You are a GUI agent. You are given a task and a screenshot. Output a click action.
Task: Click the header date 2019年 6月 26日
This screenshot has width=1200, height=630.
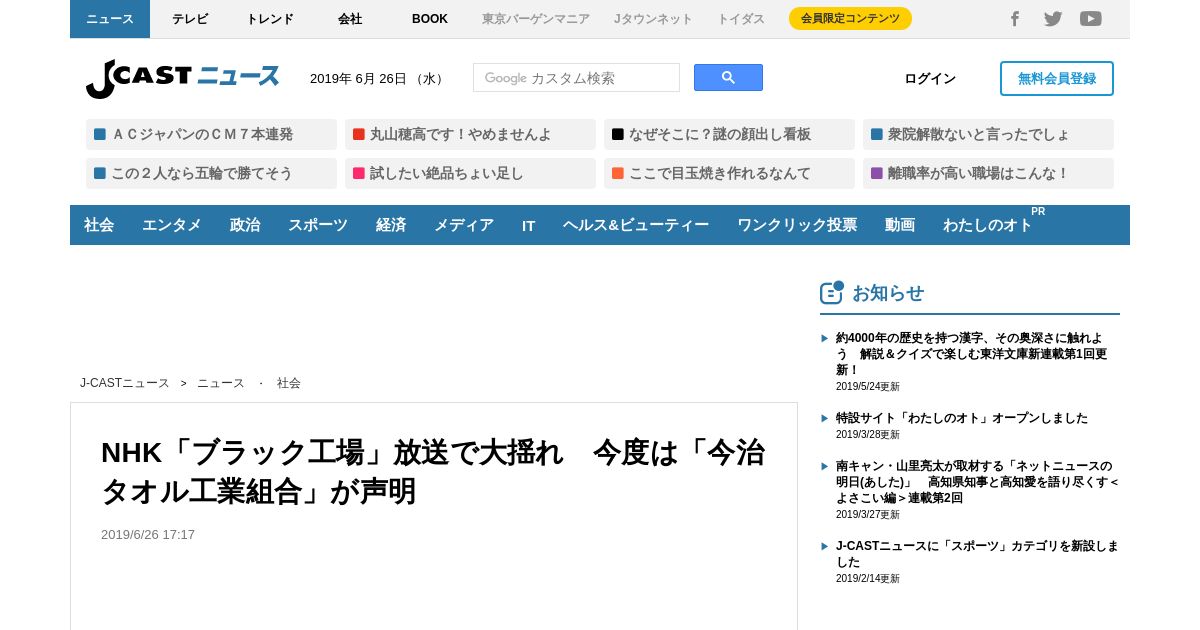click(377, 79)
